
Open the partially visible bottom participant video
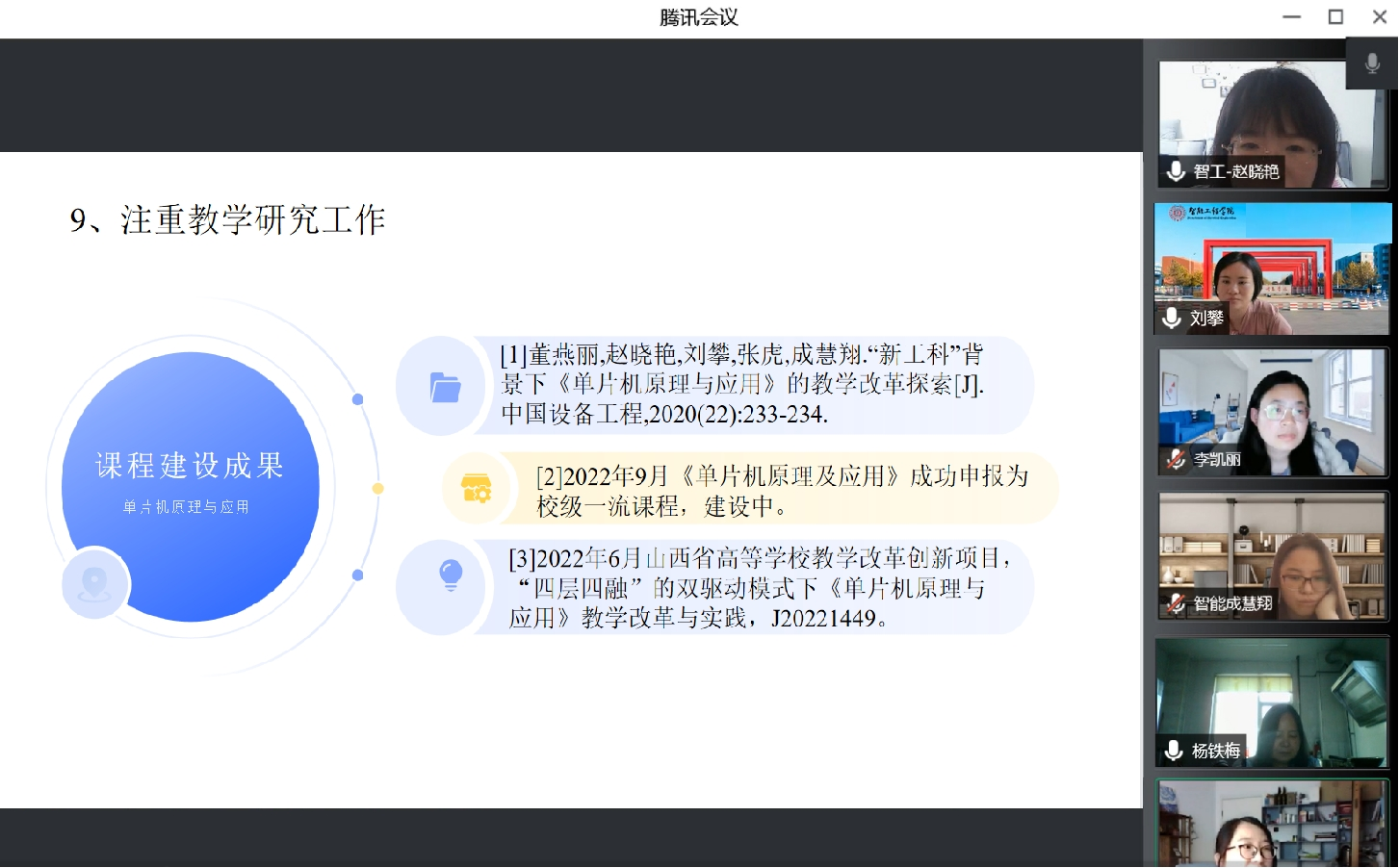click(1271, 828)
